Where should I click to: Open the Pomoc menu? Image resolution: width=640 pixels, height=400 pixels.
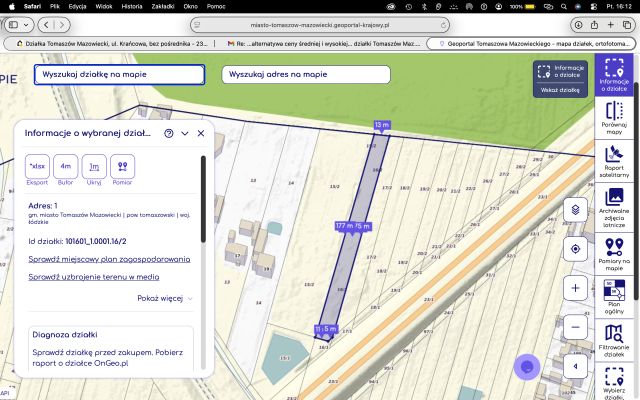coord(216,6)
